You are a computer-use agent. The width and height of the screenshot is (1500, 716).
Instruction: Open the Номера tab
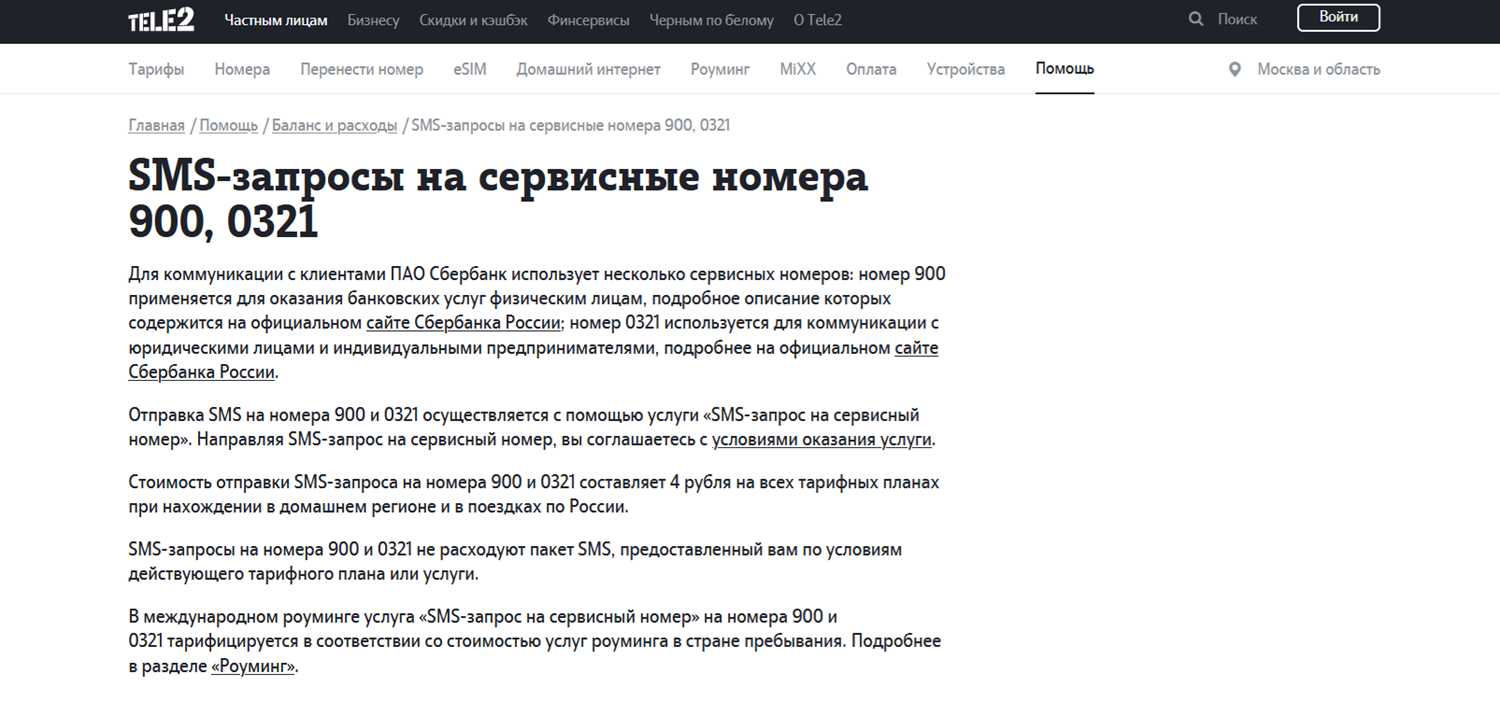click(x=242, y=69)
